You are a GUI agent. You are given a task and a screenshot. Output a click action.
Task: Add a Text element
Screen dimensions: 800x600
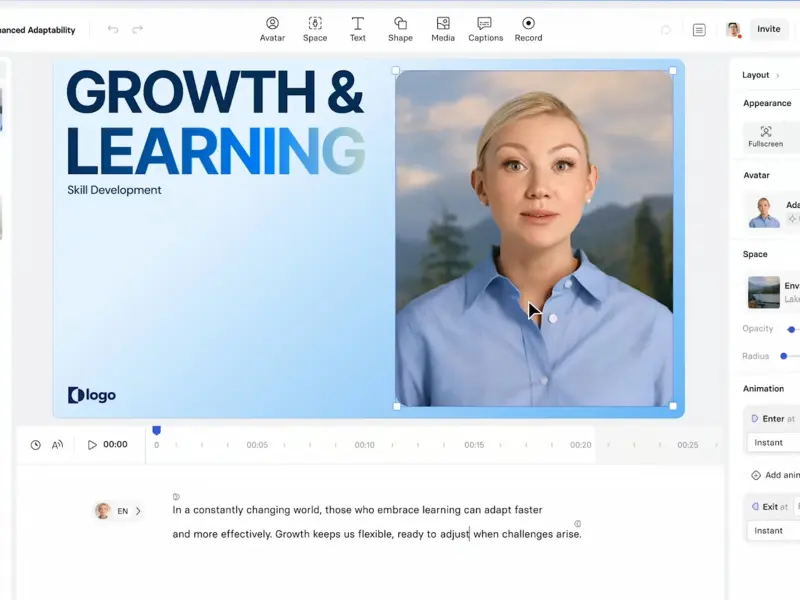(358, 30)
